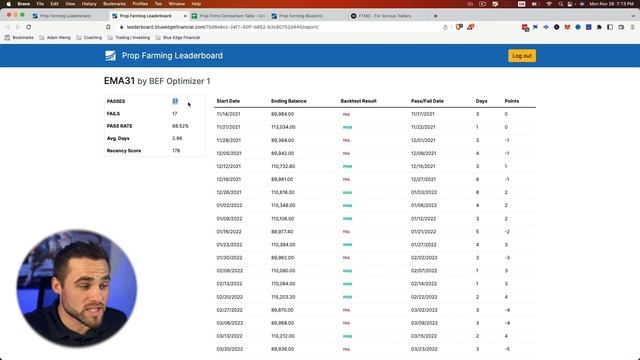Screen dimensions: 640x360
Task: Open the Bookmarks menu
Action: [x=114, y=4]
